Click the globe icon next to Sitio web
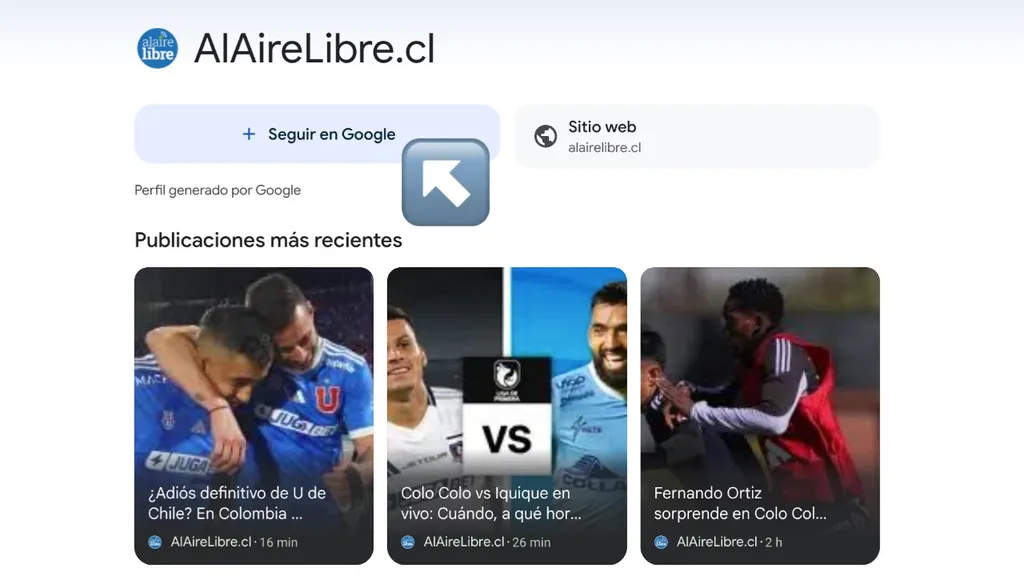This screenshot has width=1024, height=576. pyautogui.click(x=545, y=136)
